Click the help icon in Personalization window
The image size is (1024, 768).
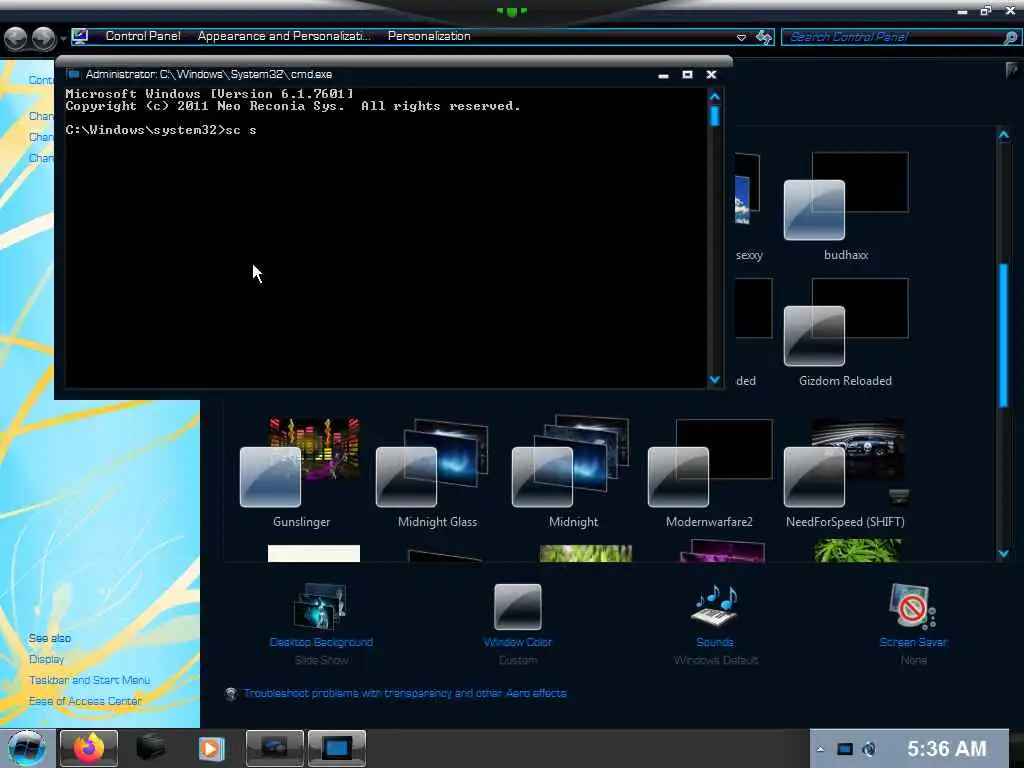click(x=1012, y=70)
